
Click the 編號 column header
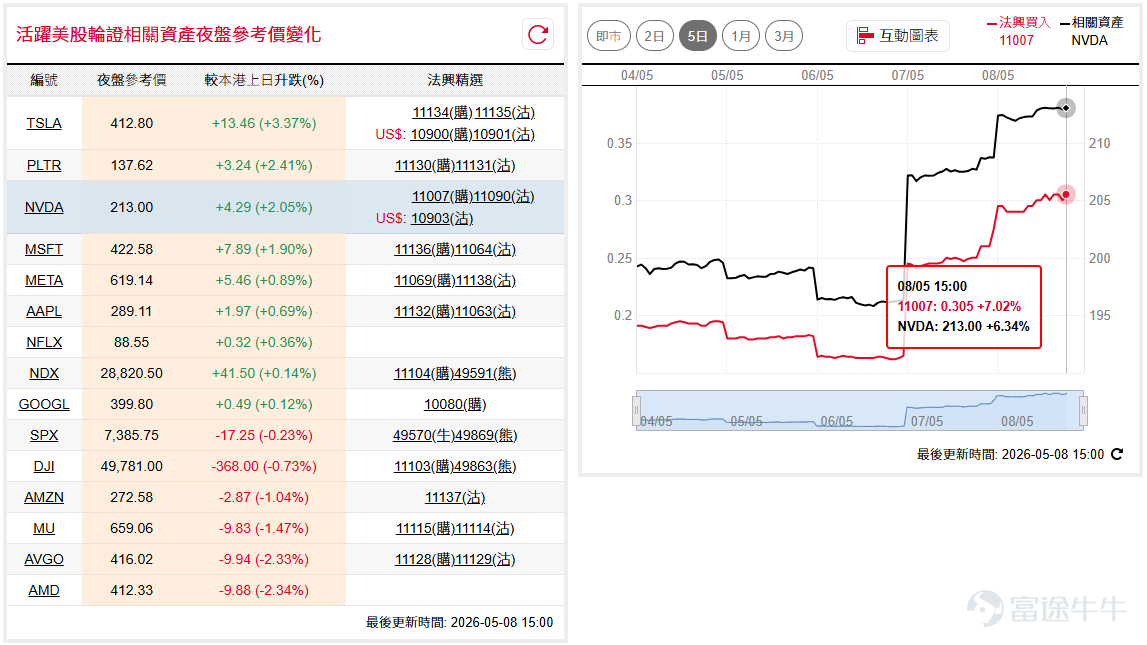(x=44, y=80)
